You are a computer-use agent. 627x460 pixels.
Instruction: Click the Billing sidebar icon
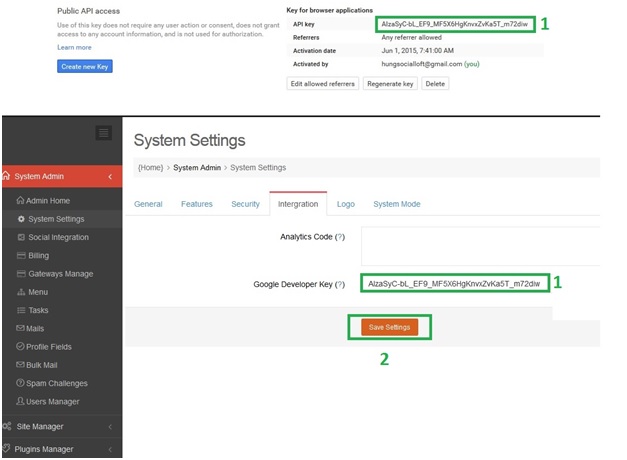[21, 256]
